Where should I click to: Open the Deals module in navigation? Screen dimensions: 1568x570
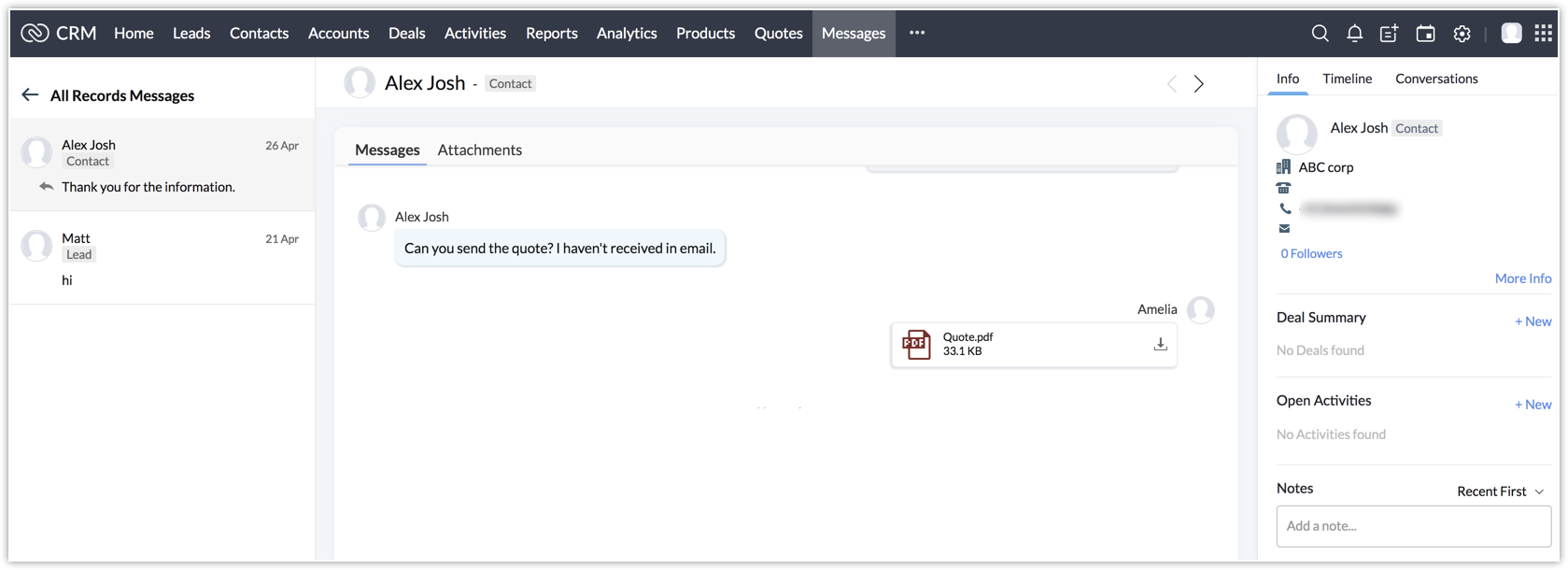[x=406, y=34]
